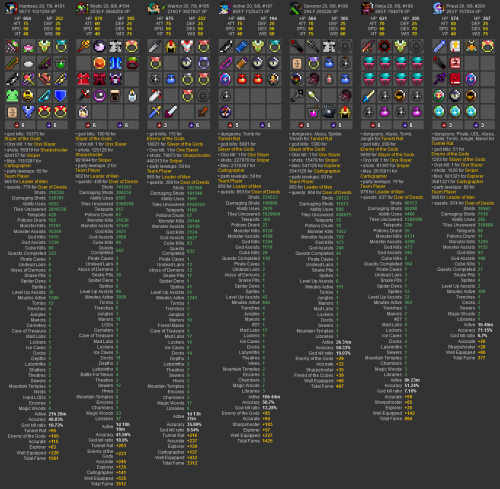The height and width of the screenshot is (489, 500).
Task: Click Priest red health potion counter
Action: 447,125
